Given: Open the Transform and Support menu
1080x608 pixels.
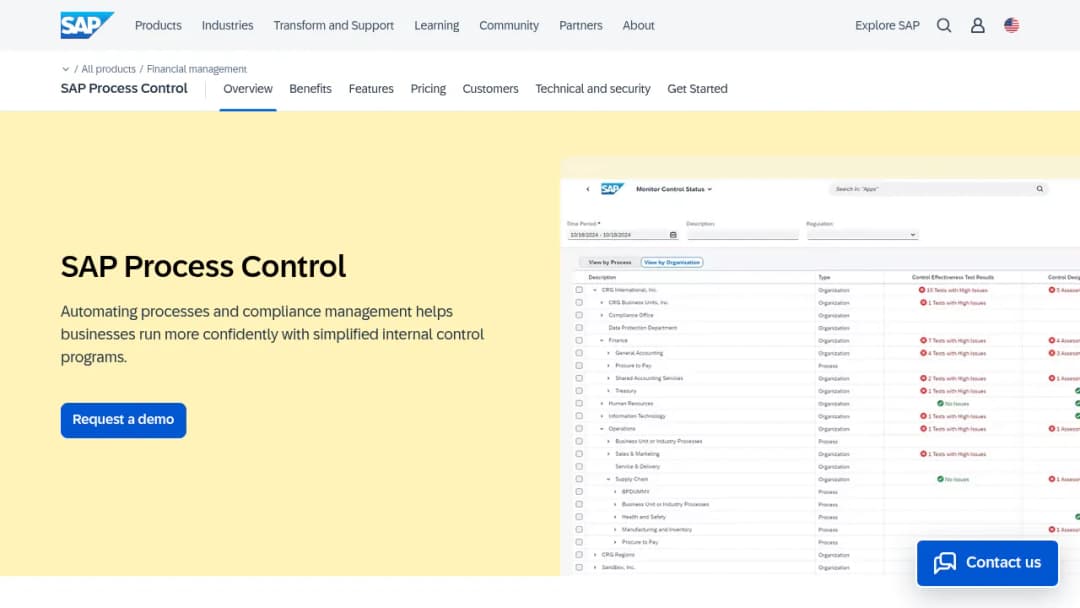Looking at the screenshot, I should 333,25.
